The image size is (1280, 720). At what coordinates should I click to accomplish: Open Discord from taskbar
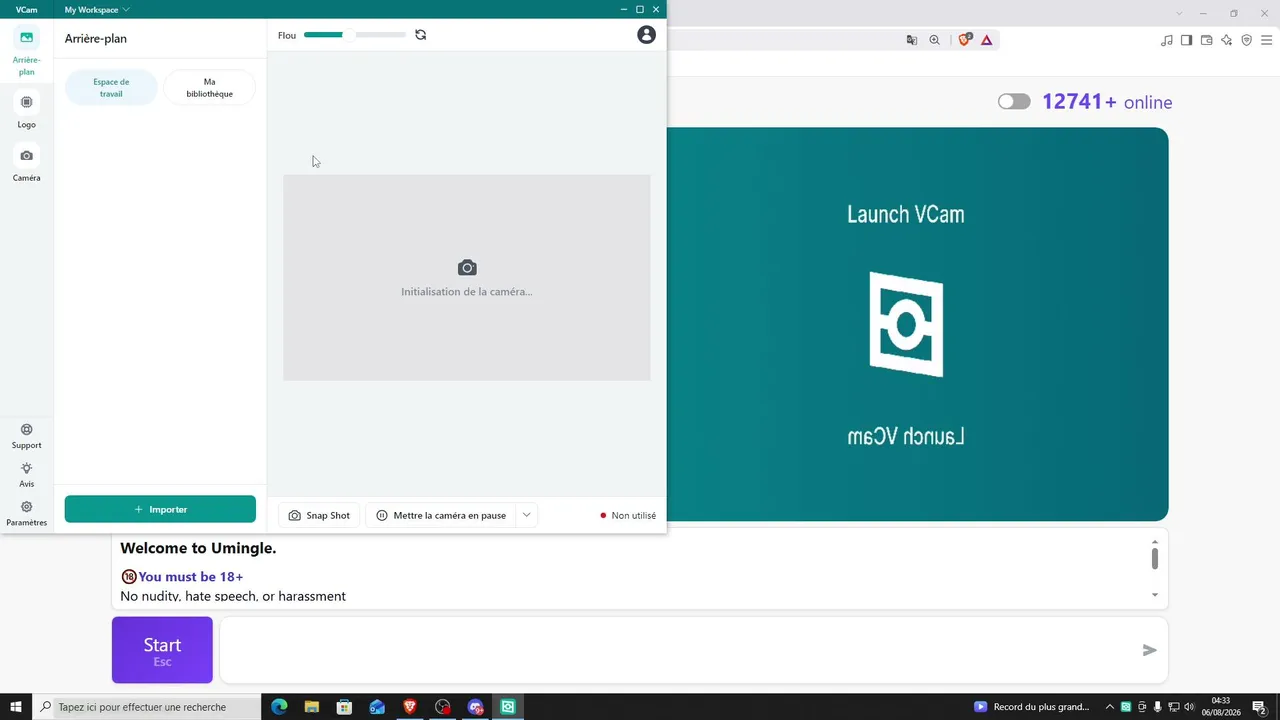[x=476, y=707]
